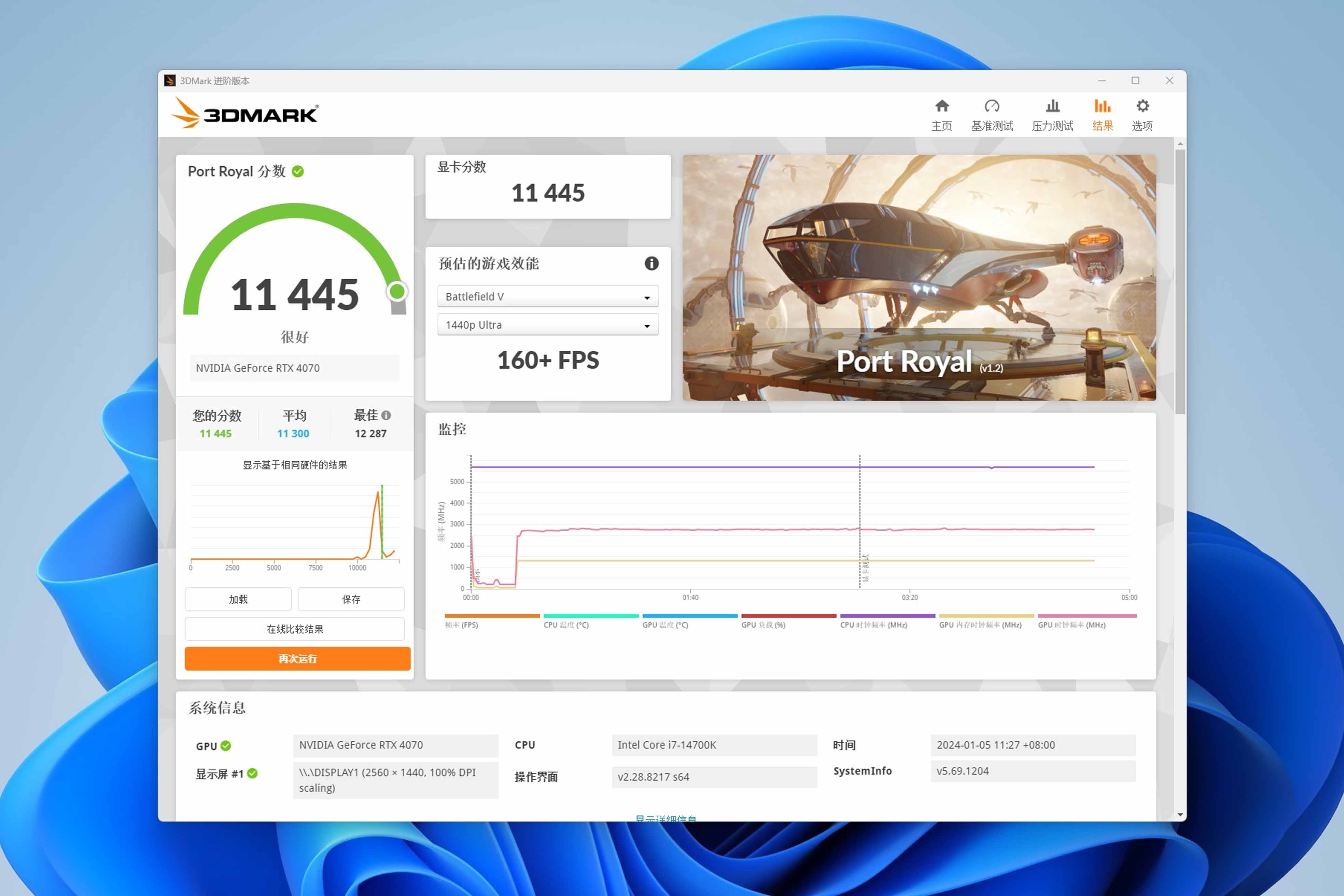Image resolution: width=1344 pixels, height=896 pixels.
Task: Click the Intel Core i7-14700K CPU field
Action: [x=714, y=745]
